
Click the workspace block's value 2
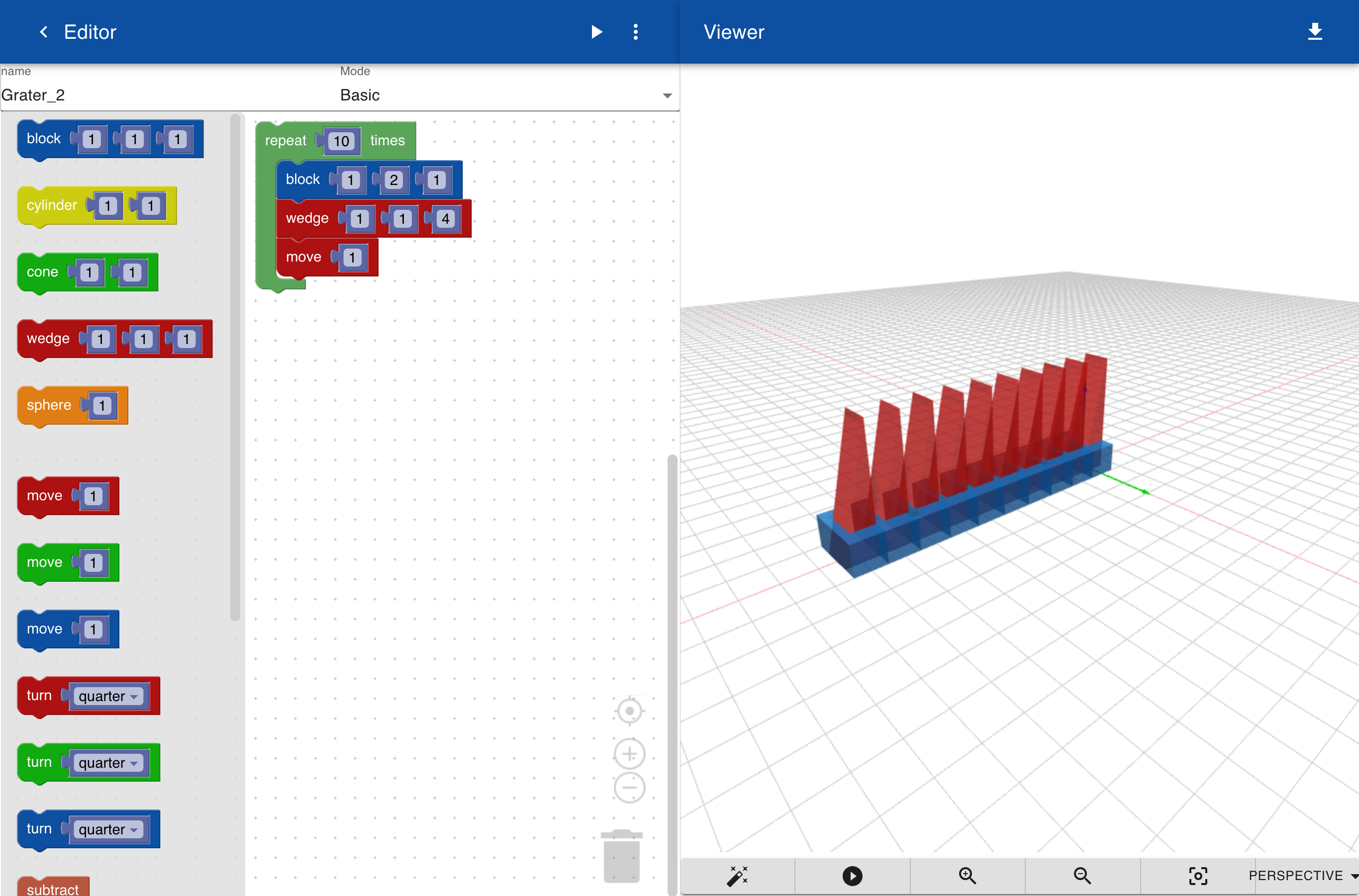[x=393, y=180]
